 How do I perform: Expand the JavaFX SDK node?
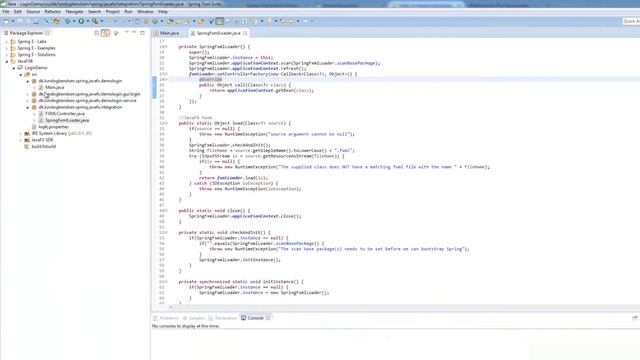click(20, 140)
